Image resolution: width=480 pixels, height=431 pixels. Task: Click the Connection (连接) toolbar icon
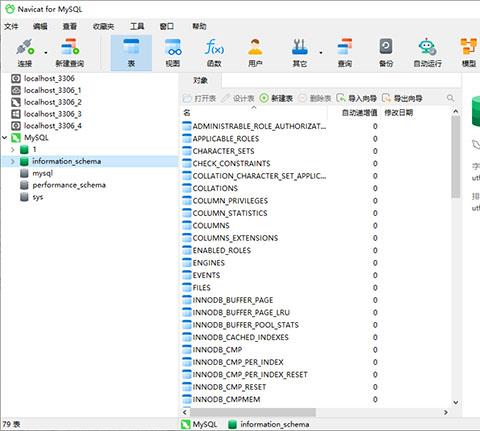coord(25,53)
